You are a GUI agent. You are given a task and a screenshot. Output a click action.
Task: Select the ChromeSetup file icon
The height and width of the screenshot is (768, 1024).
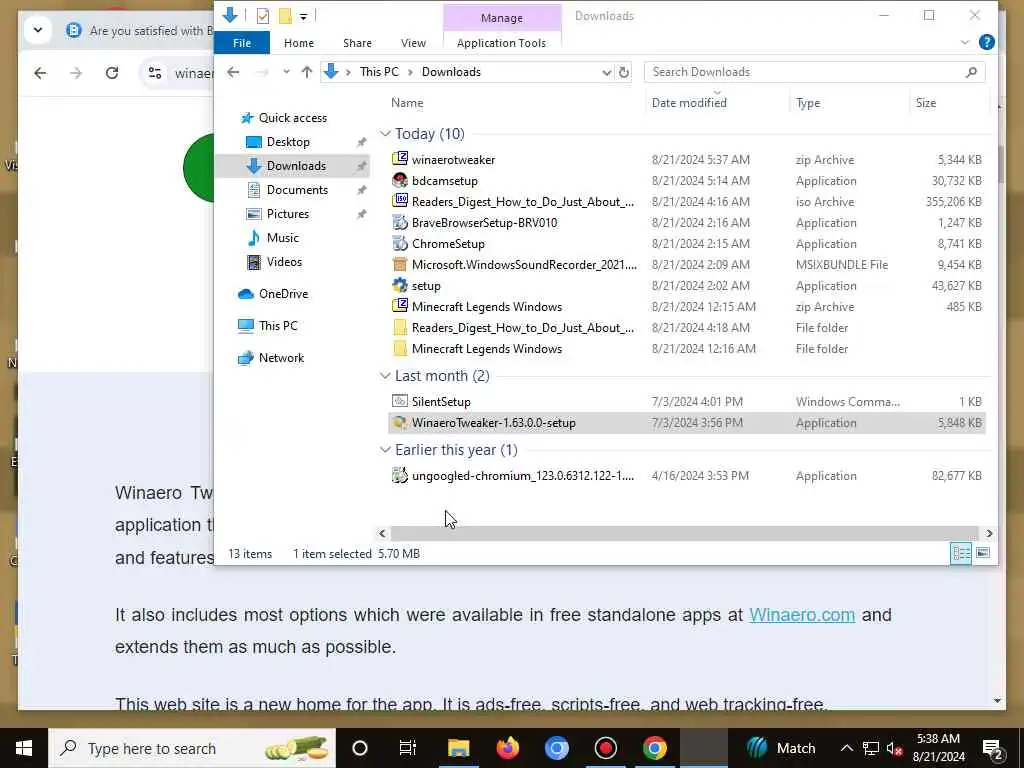[400, 243]
